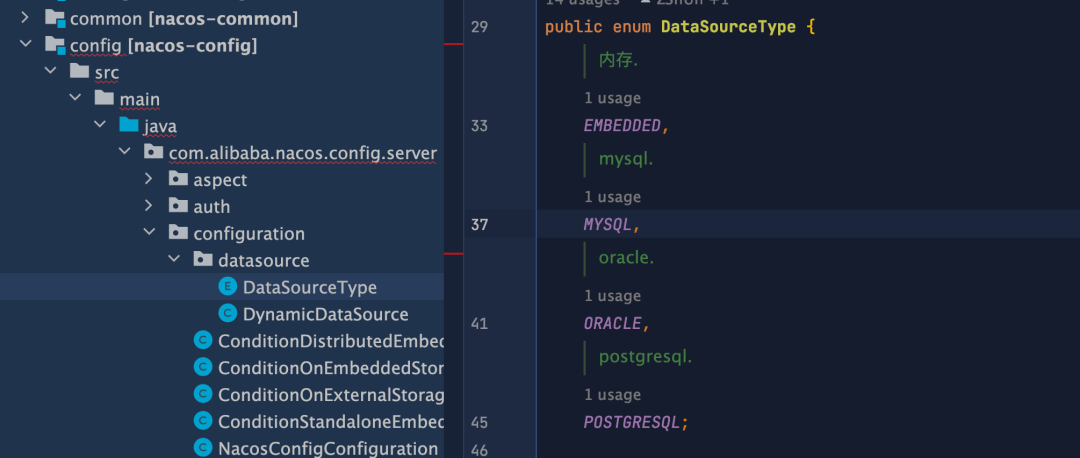Expand the aspect package
The height and width of the screenshot is (458, 1080).
149,180
